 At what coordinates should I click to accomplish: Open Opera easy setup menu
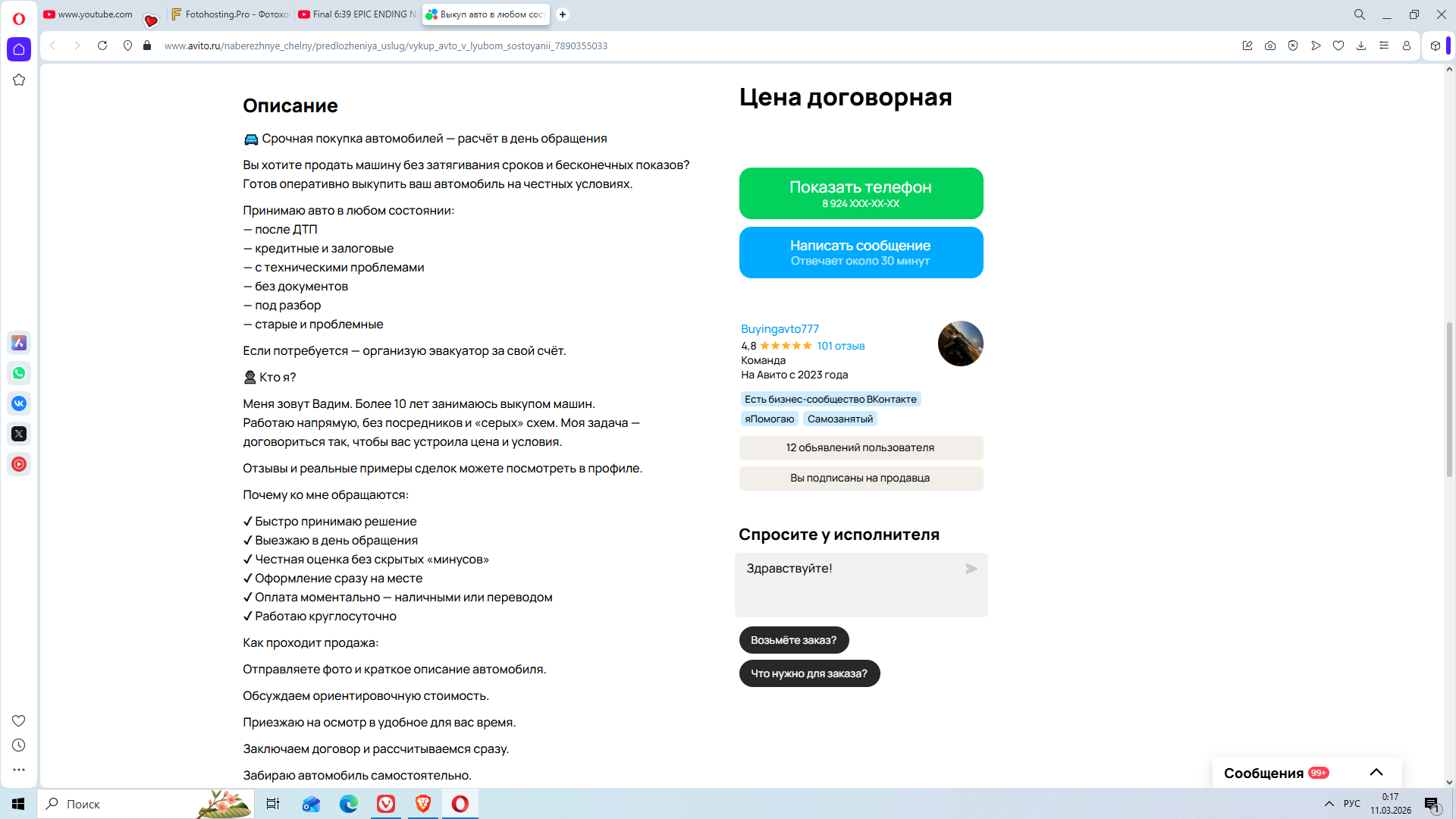(1384, 45)
